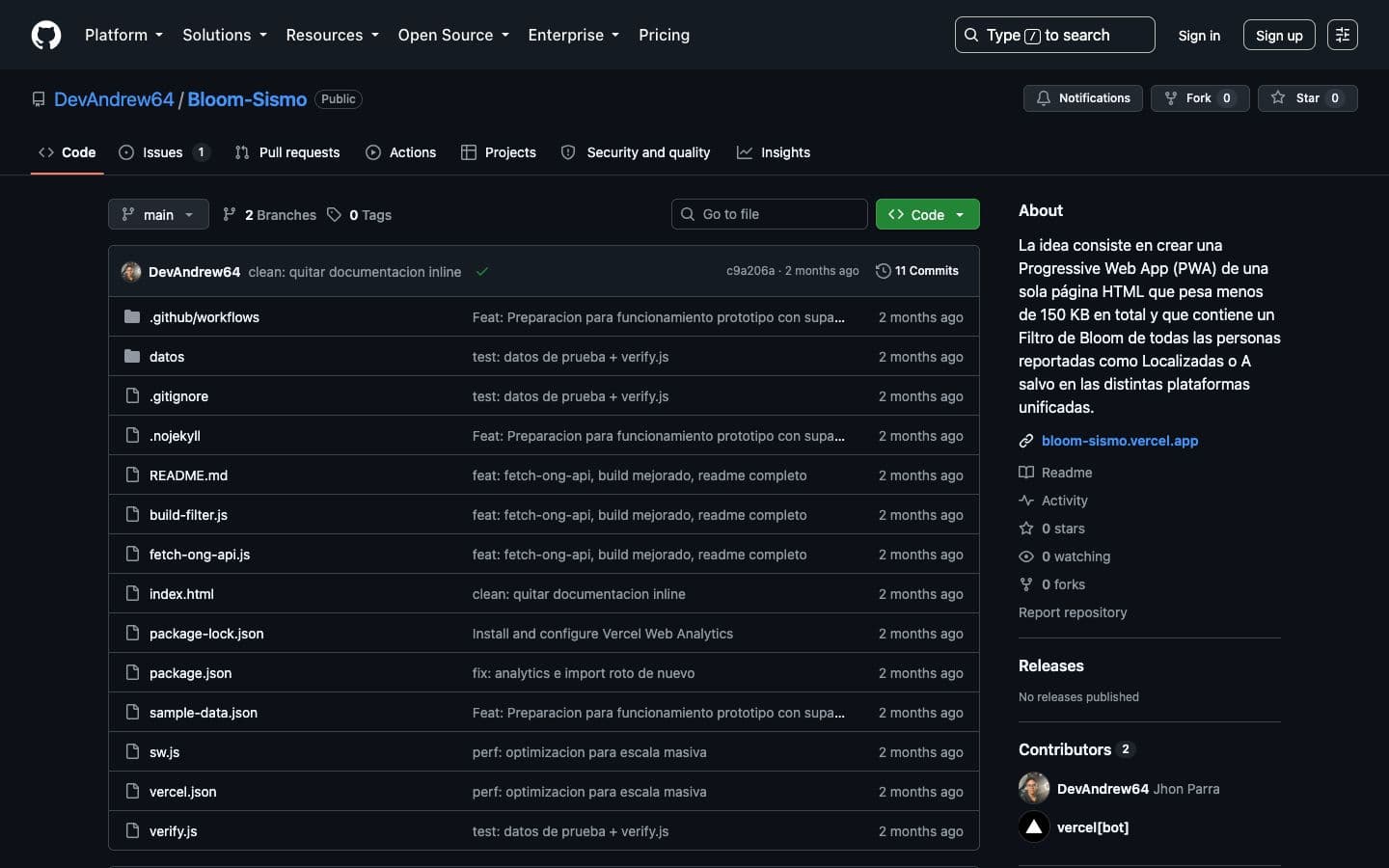Open the main branch selector dropdown
The height and width of the screenshot is (868, 1389).
pos(158,214)
